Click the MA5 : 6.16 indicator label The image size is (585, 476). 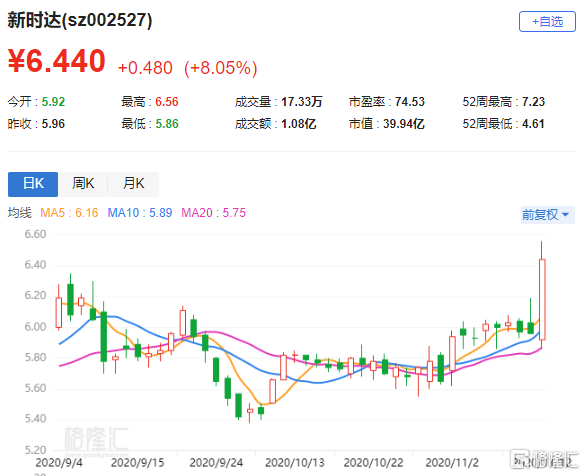69,213
